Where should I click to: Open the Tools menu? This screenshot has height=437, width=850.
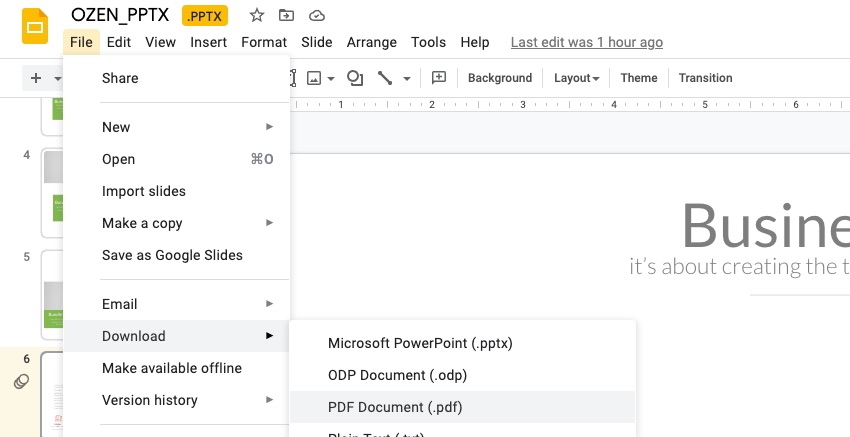[x=428, y=42]
